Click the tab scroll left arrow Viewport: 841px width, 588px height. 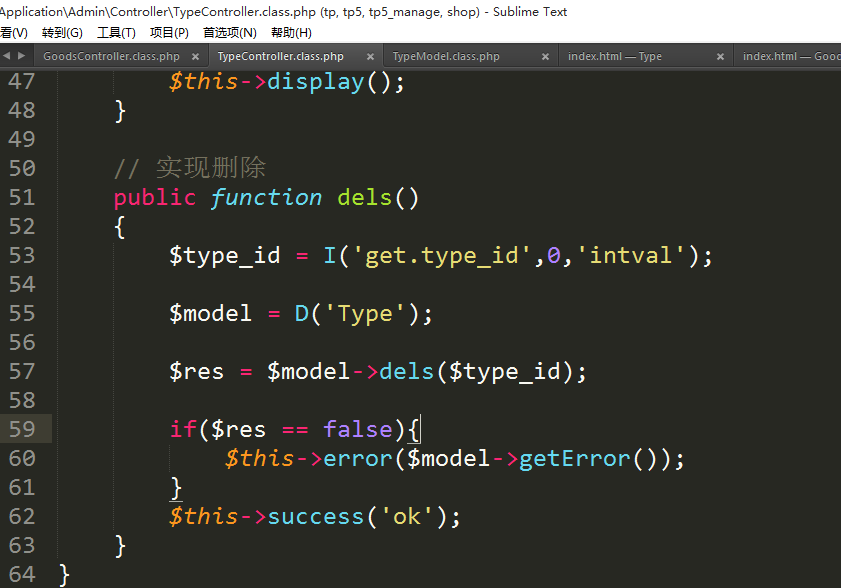point(6,56)
